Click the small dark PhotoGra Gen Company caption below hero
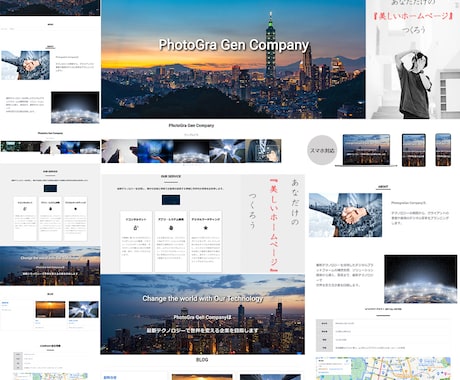This screenshot has height=380, width=460. (191, 126)
